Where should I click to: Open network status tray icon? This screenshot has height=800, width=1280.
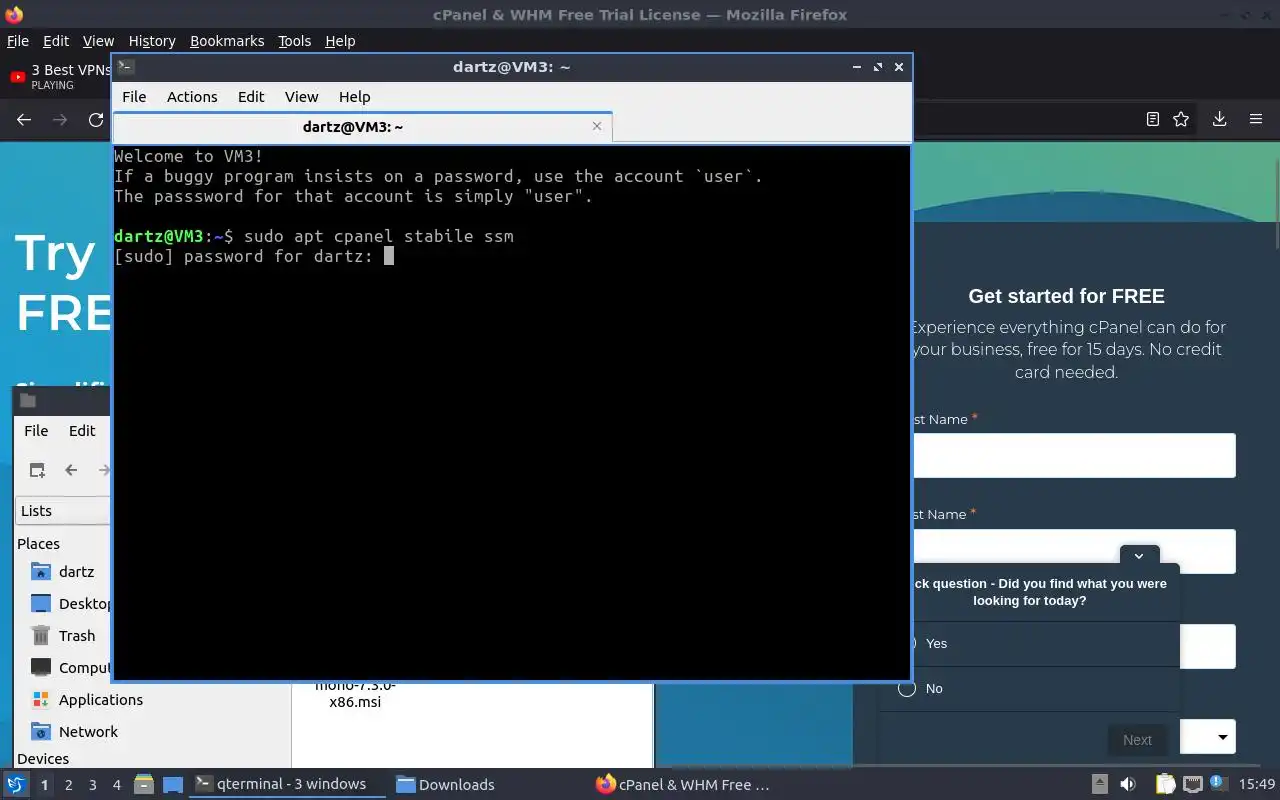[1192, 784]
